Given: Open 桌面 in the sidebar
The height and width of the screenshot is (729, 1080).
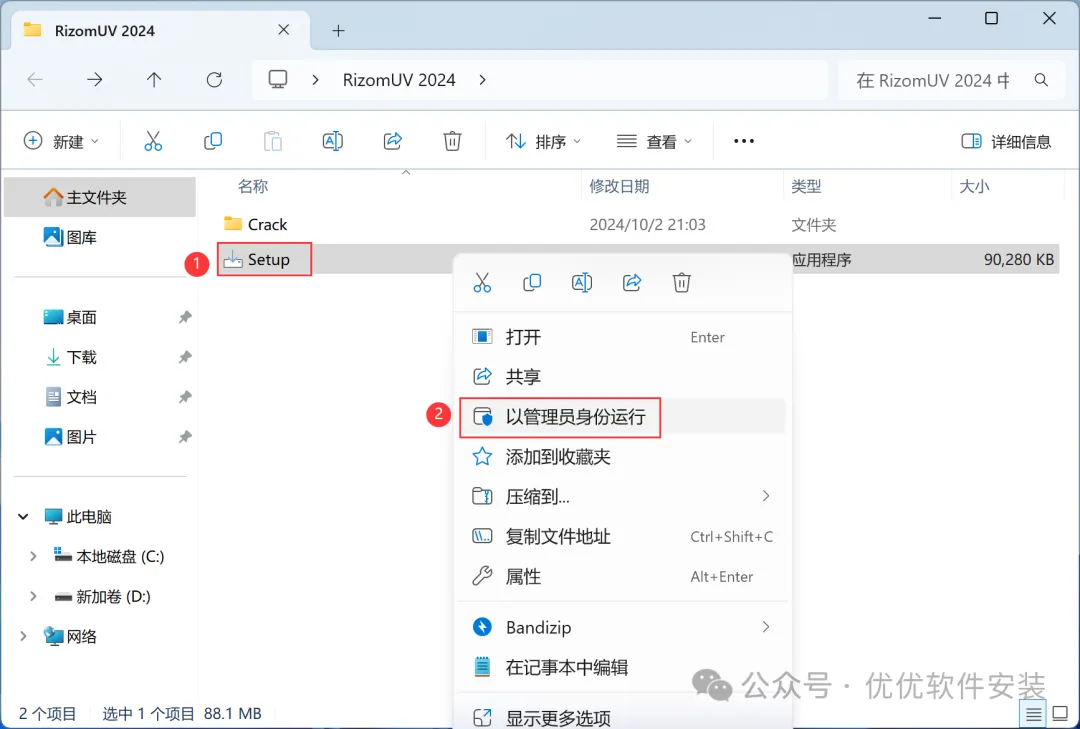Looking at the screenshot, I should coord(100,317).
